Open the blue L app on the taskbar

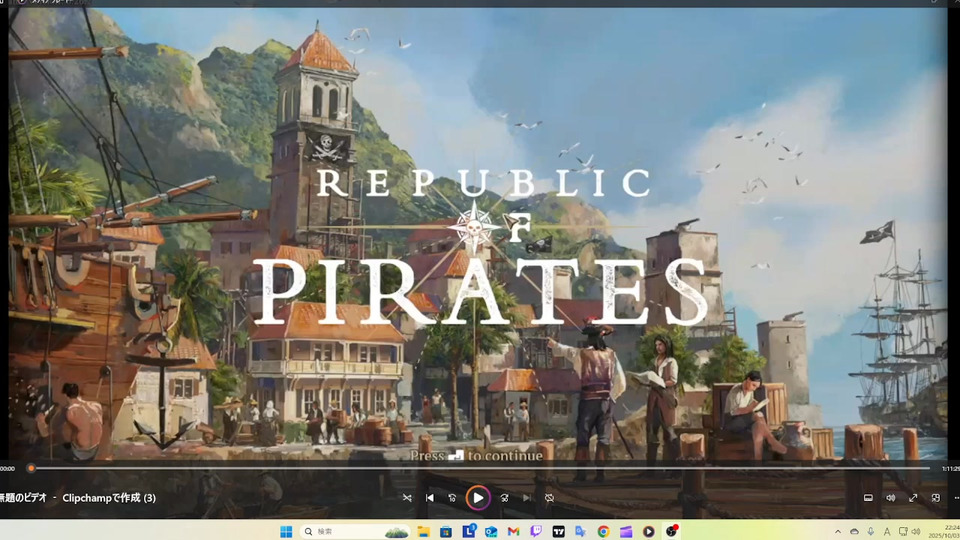[x=468, y=531]
